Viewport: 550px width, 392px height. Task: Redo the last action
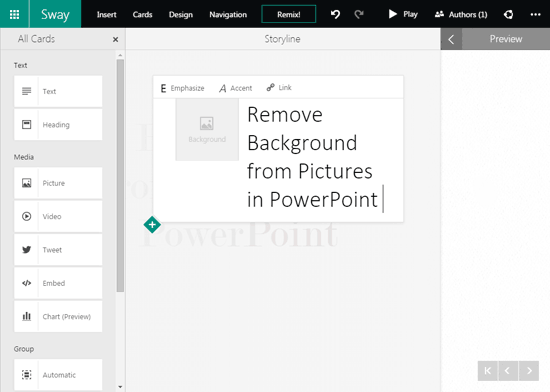pyautogui.click(x=359, y=14)
